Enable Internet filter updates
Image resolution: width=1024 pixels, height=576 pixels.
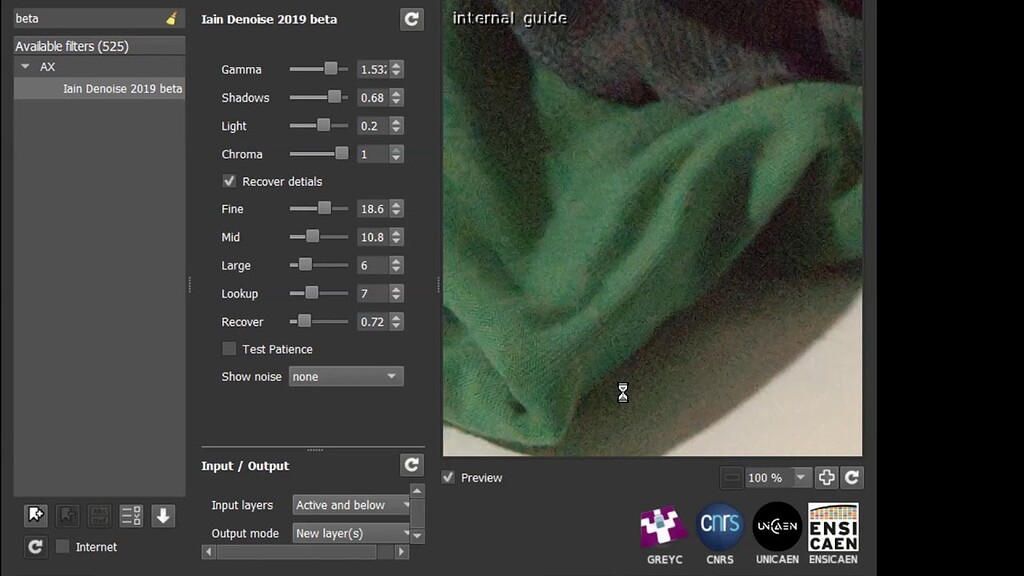pyautogui.click(x=62, y=547)
